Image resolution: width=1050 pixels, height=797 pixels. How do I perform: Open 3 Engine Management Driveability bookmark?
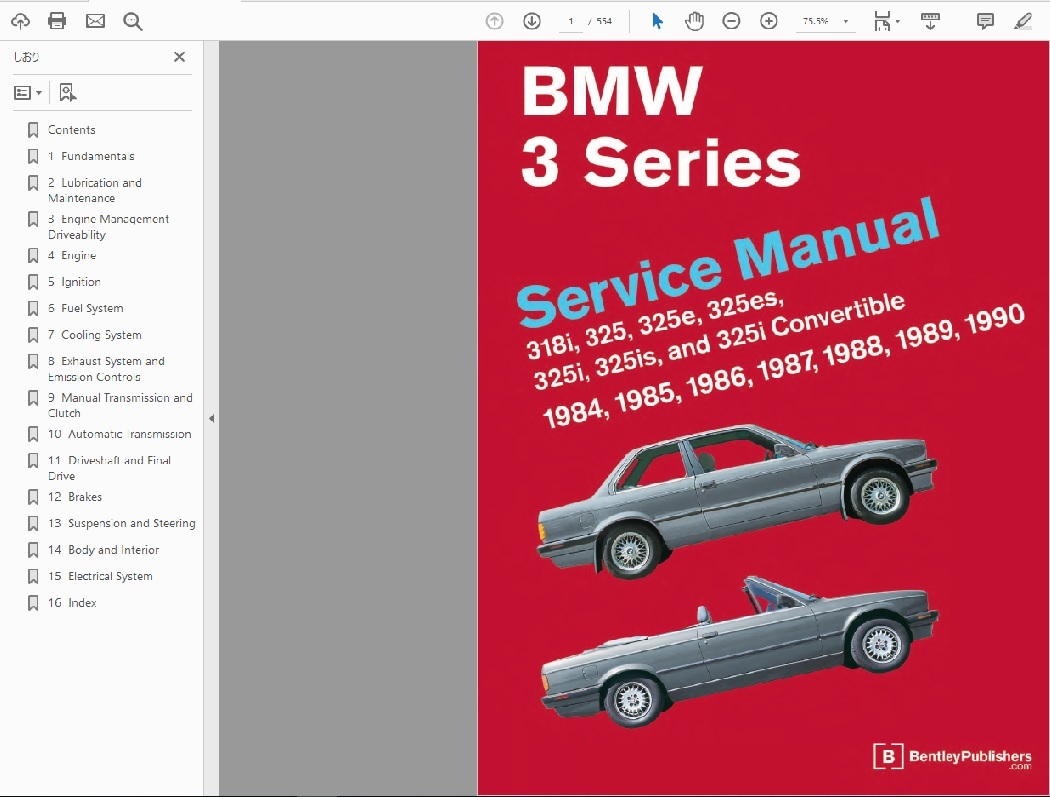coord(108,227)
